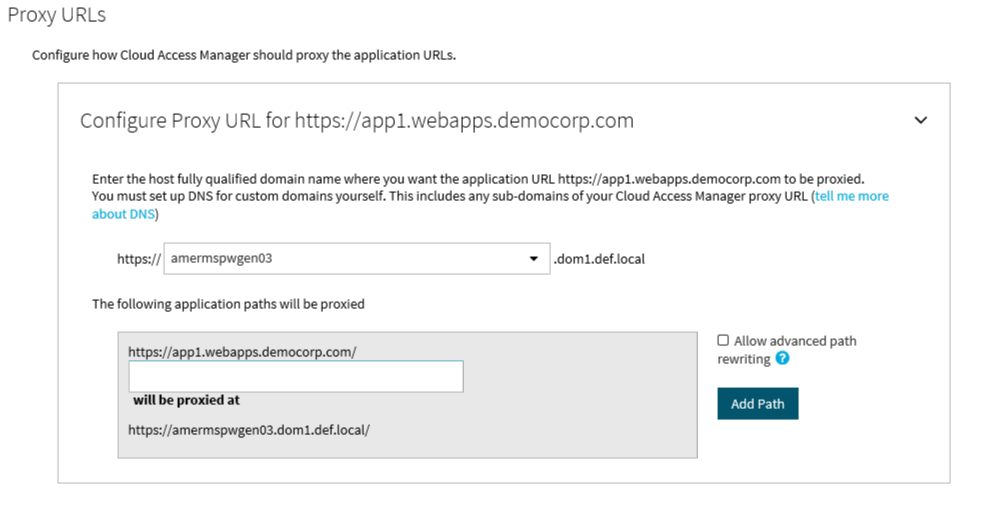Click 'The following application paths will be proxied'
This screenshot has height=508, width=991.
[x=228, y=304]
